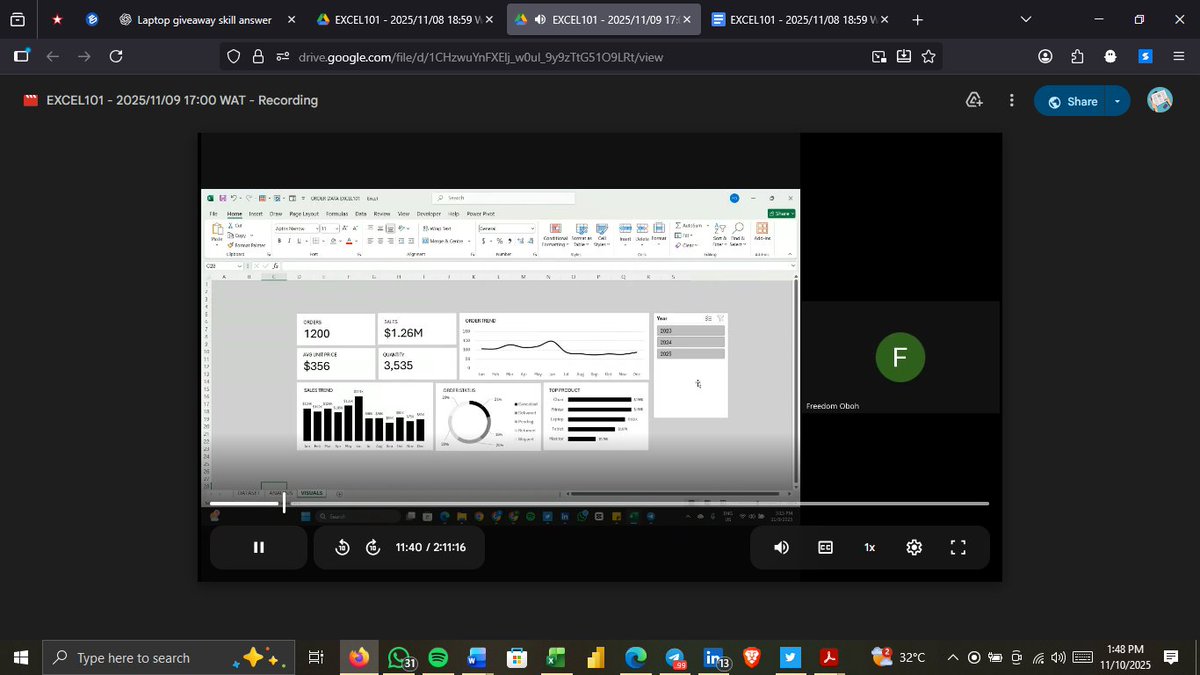Open Adobe Acrobat from the taskbar

829,658
